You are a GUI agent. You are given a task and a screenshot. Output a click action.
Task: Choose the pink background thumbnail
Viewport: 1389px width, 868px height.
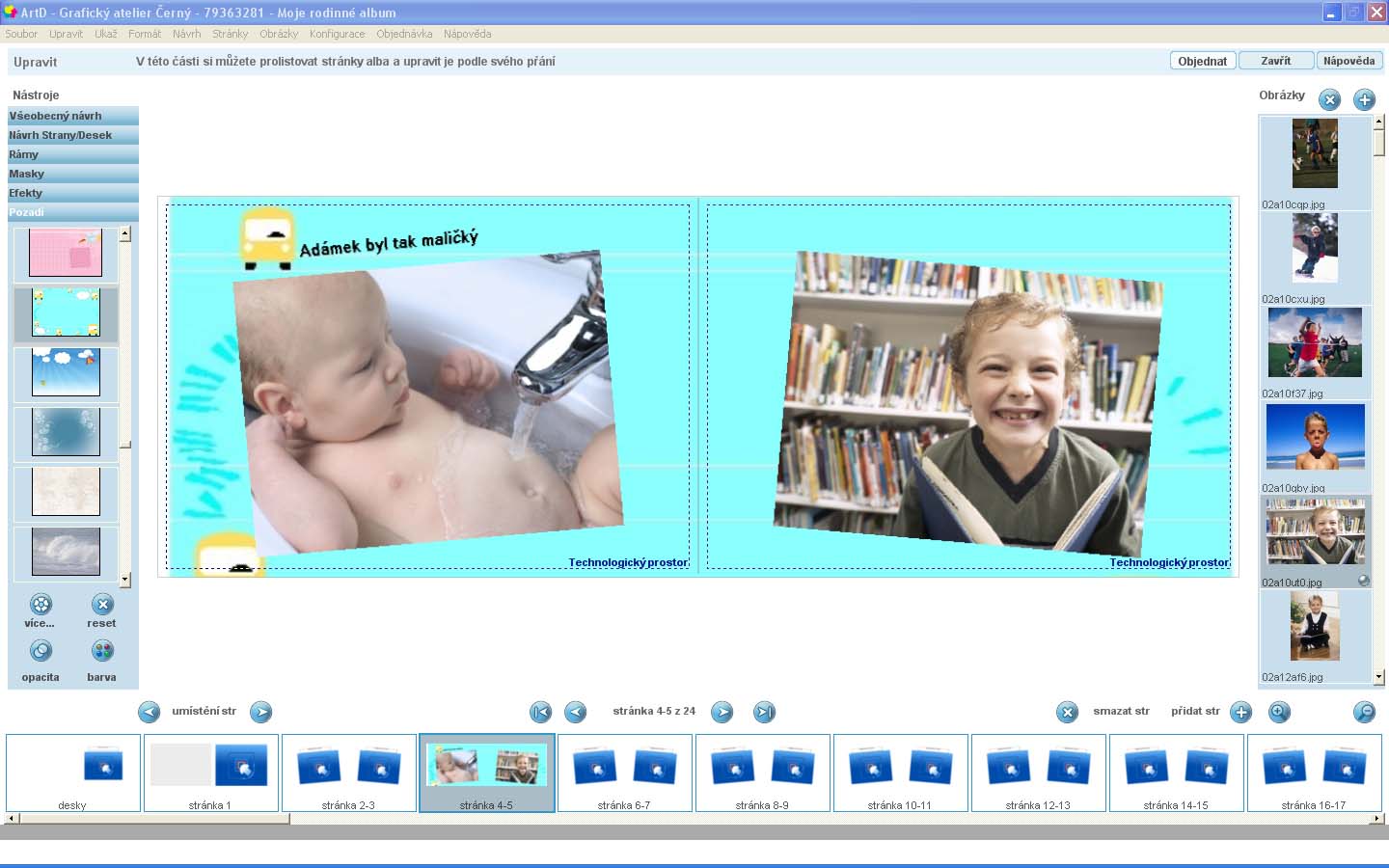pyautogui.click(x=66, y=254)
